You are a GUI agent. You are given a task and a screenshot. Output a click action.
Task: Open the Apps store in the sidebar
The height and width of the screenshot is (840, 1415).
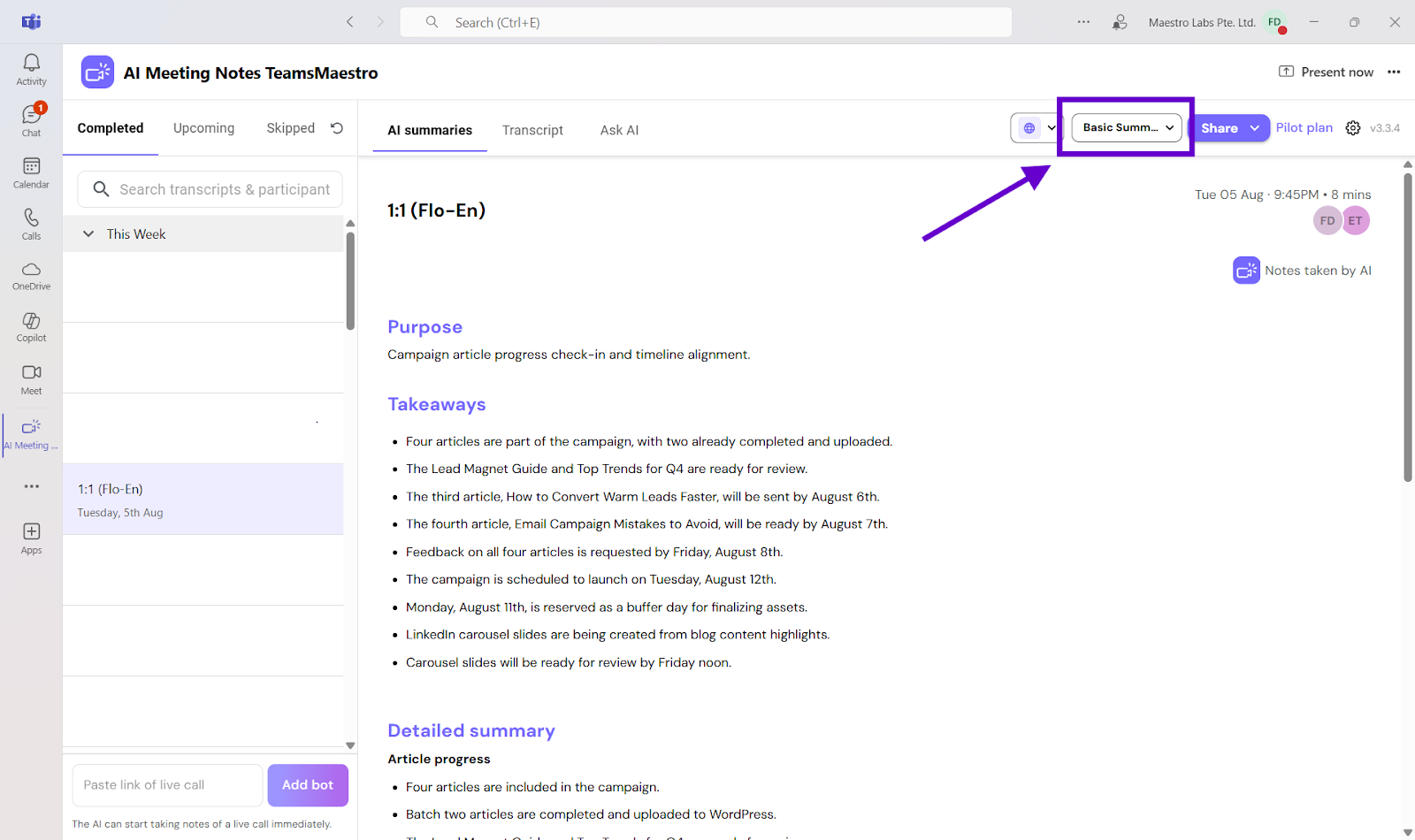tap(31, 538)
